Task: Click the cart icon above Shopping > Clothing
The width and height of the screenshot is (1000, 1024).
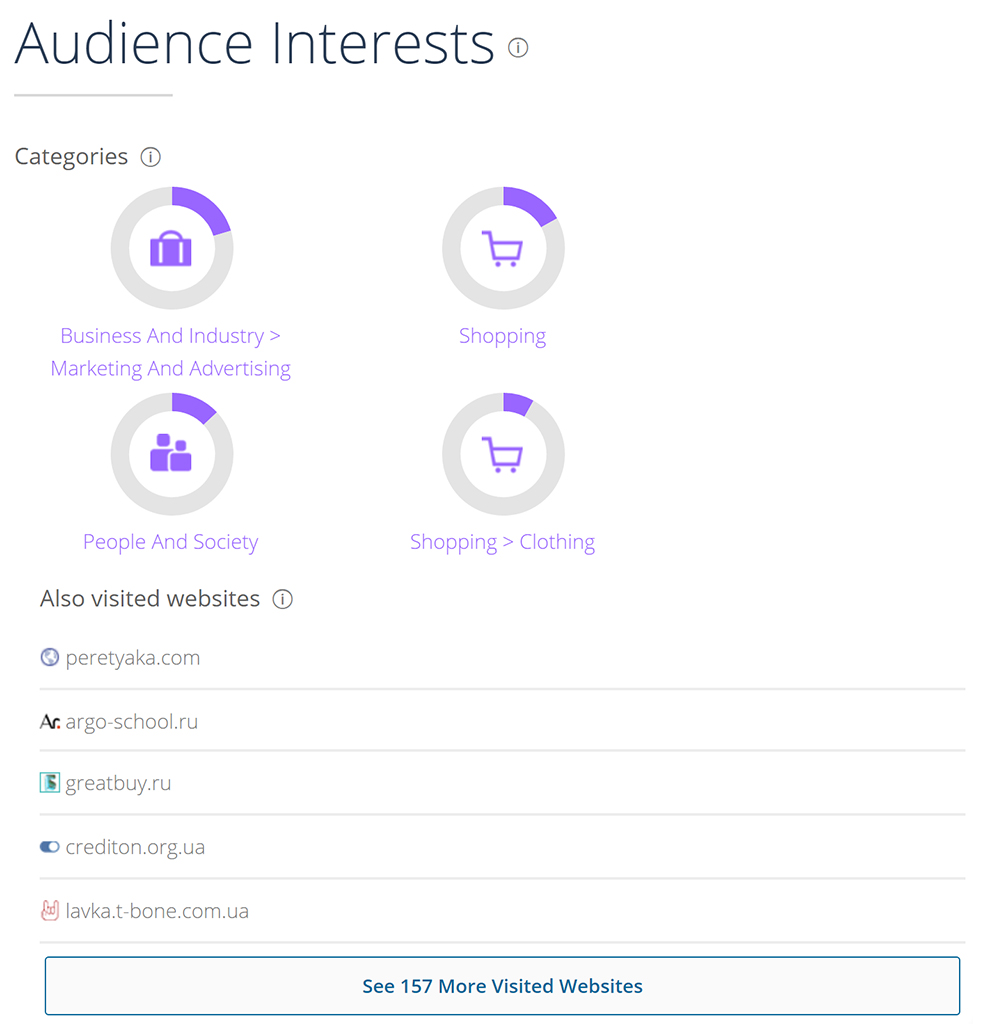Action: pos(503,452)
